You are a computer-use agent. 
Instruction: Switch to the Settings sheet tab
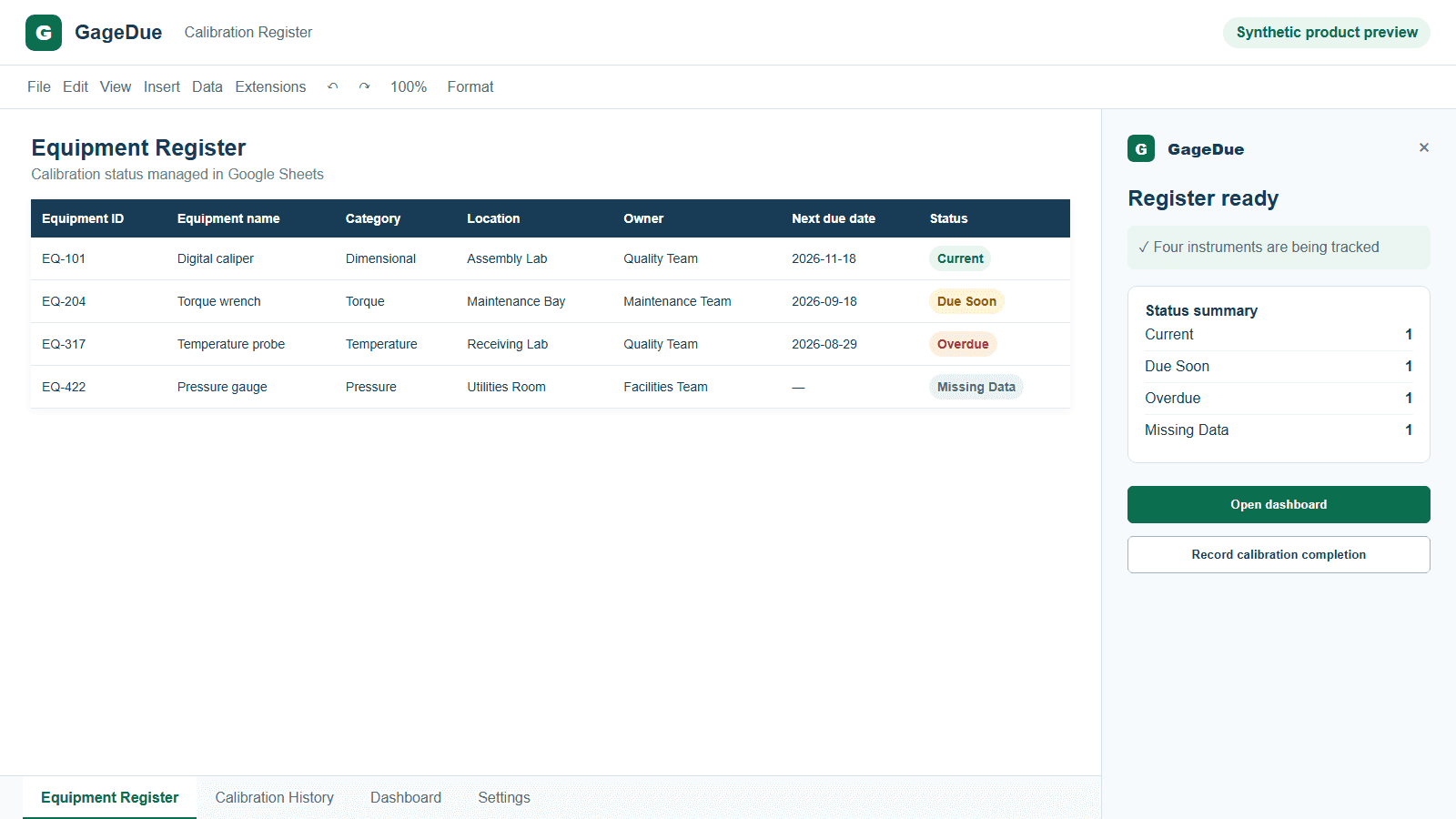tap(504, 797)
